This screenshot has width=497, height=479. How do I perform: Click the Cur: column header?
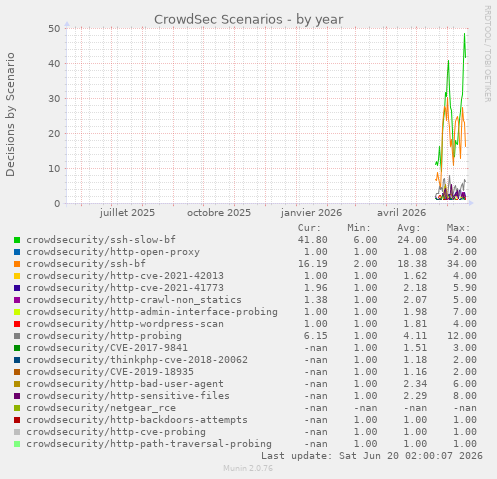point(309,228)
